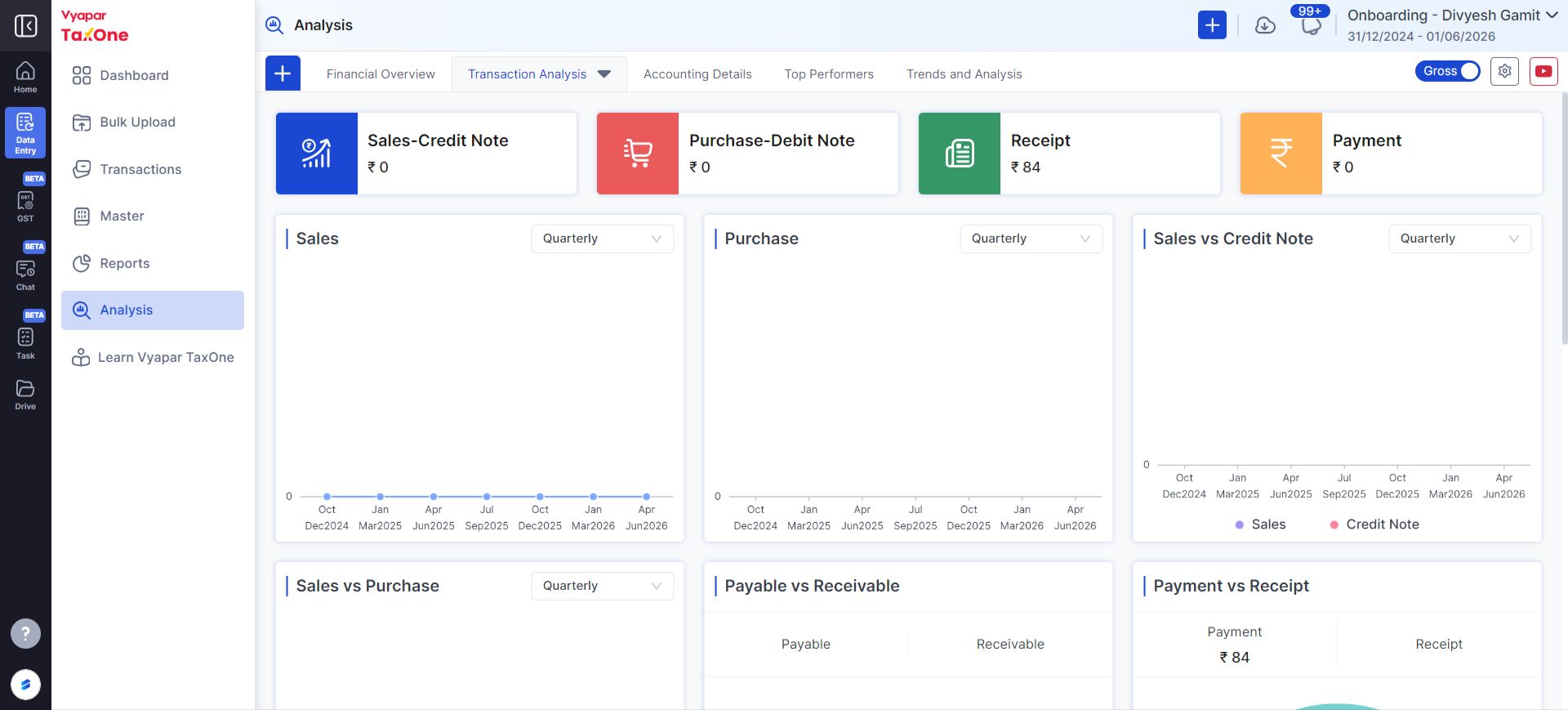
Task: Click the Purchase-Debit Note card title
Action: [x=772, y=141]
